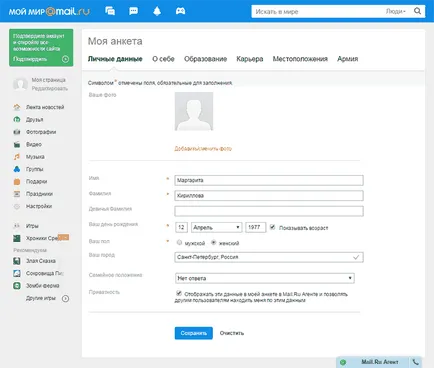Viewport: 434px width, 368px height.
Task: Switch to the Личные данные tab
Action: click(x=115, y=59)
